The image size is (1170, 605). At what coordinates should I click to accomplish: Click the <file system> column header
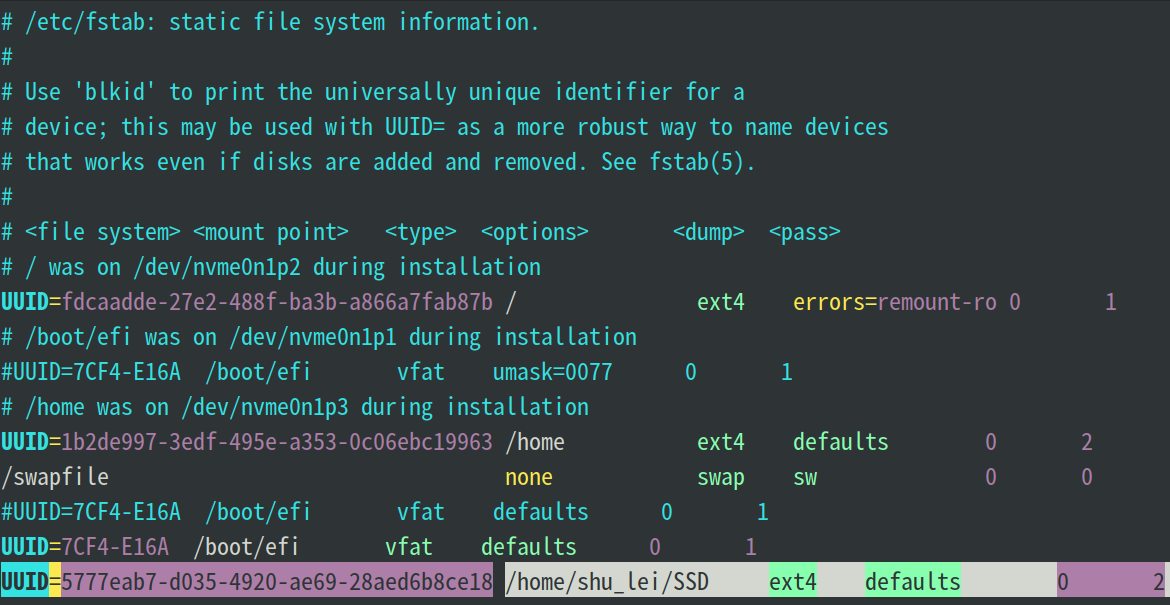[x=103, y=232]
